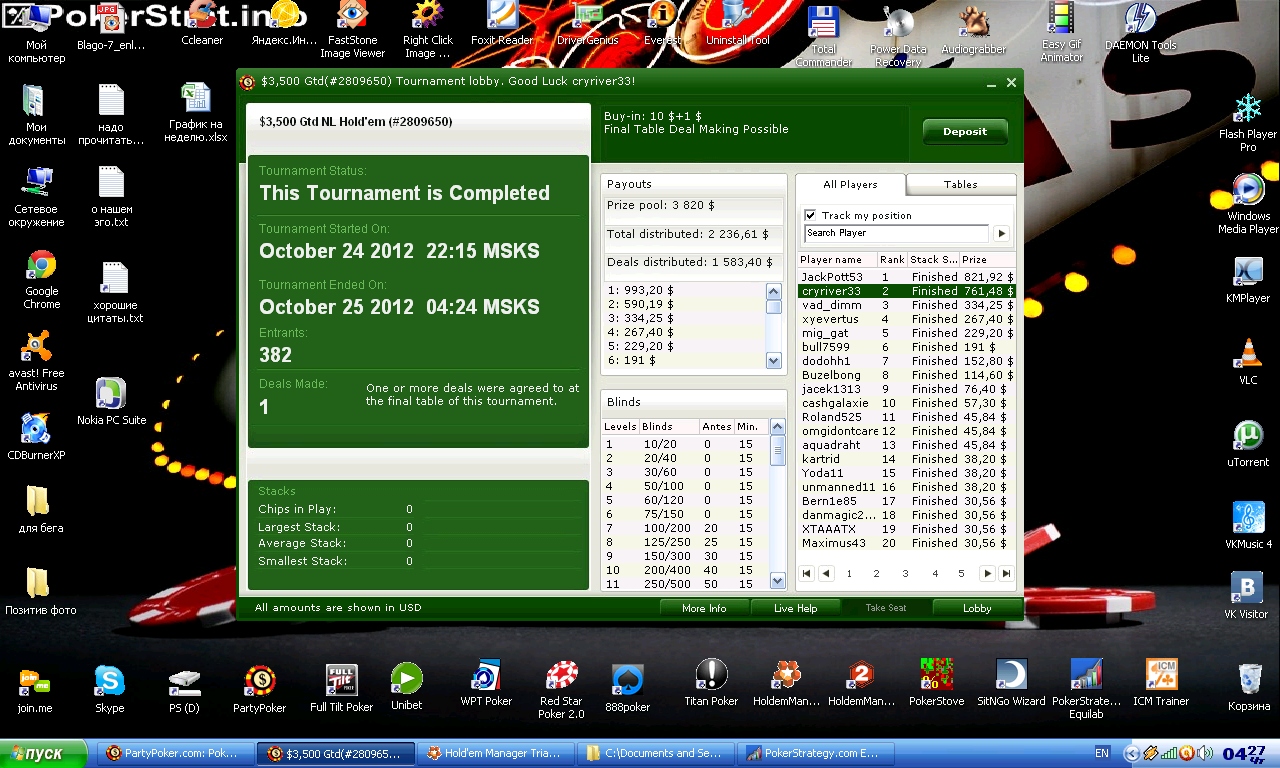Viewport: 1280px width, 768px height.
Task: Go to page 5 of players list
Action: click(961, 574)
